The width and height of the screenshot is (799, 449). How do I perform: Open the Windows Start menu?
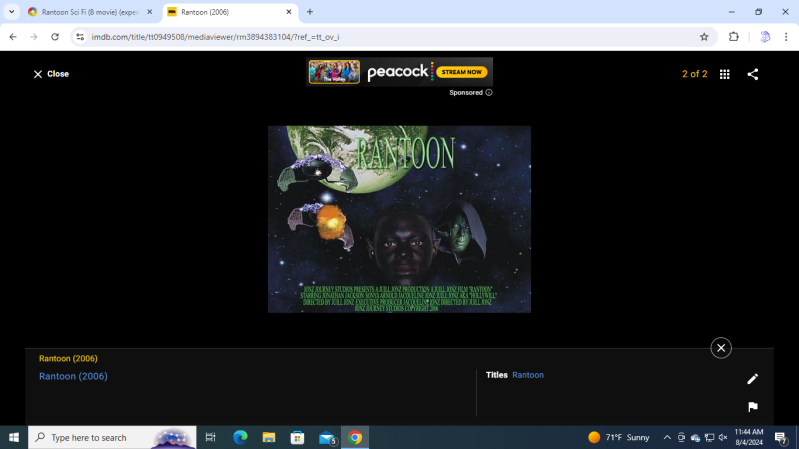tap(14, 437)
